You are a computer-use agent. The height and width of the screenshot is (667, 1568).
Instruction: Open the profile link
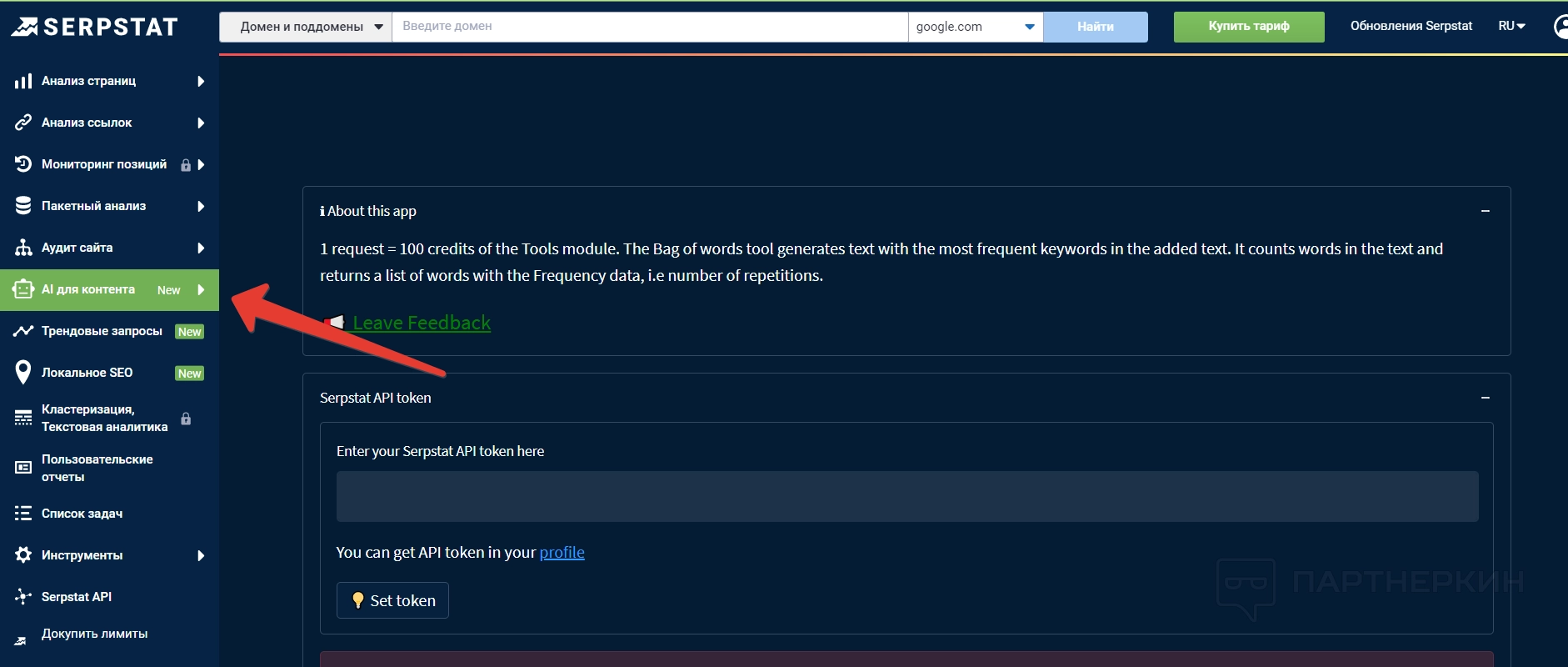tap(562, 552)
